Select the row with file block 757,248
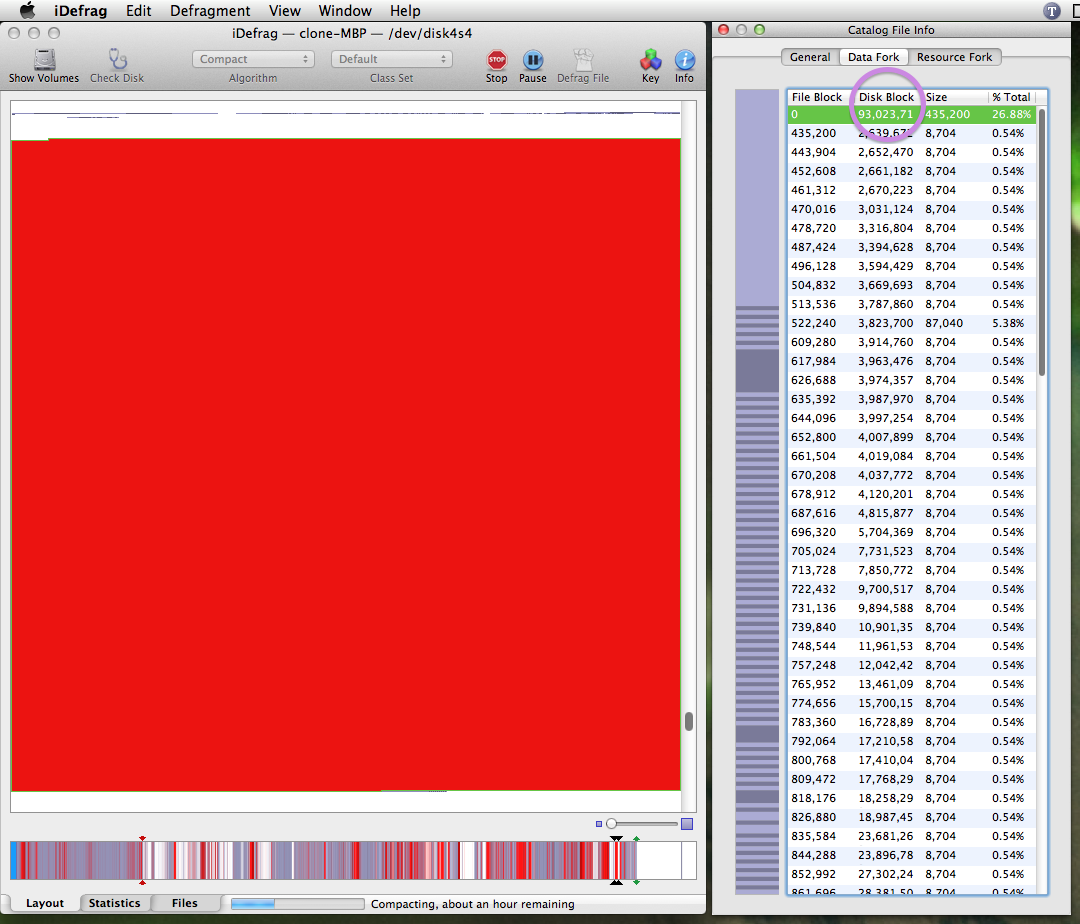Screen dimensions: 1080x924 (x=912, y=665)
